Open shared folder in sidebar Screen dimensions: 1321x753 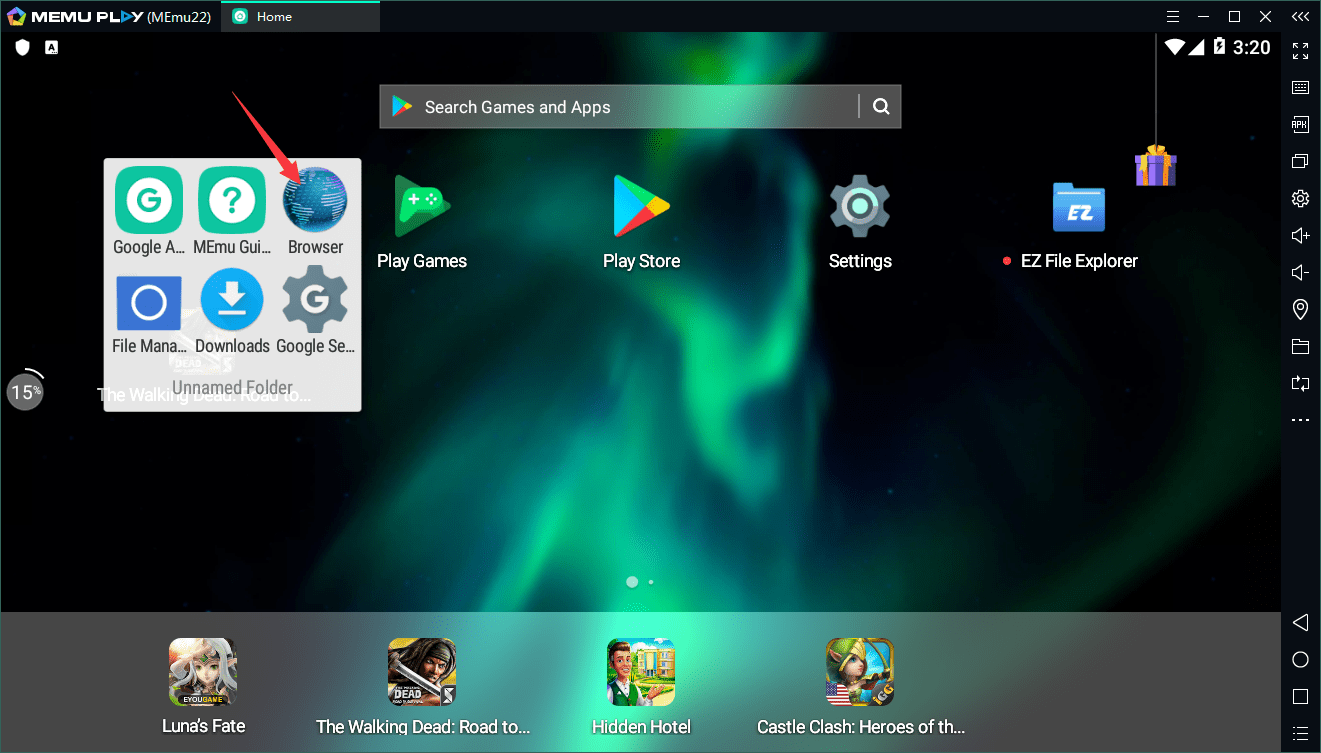[1300, 346]
